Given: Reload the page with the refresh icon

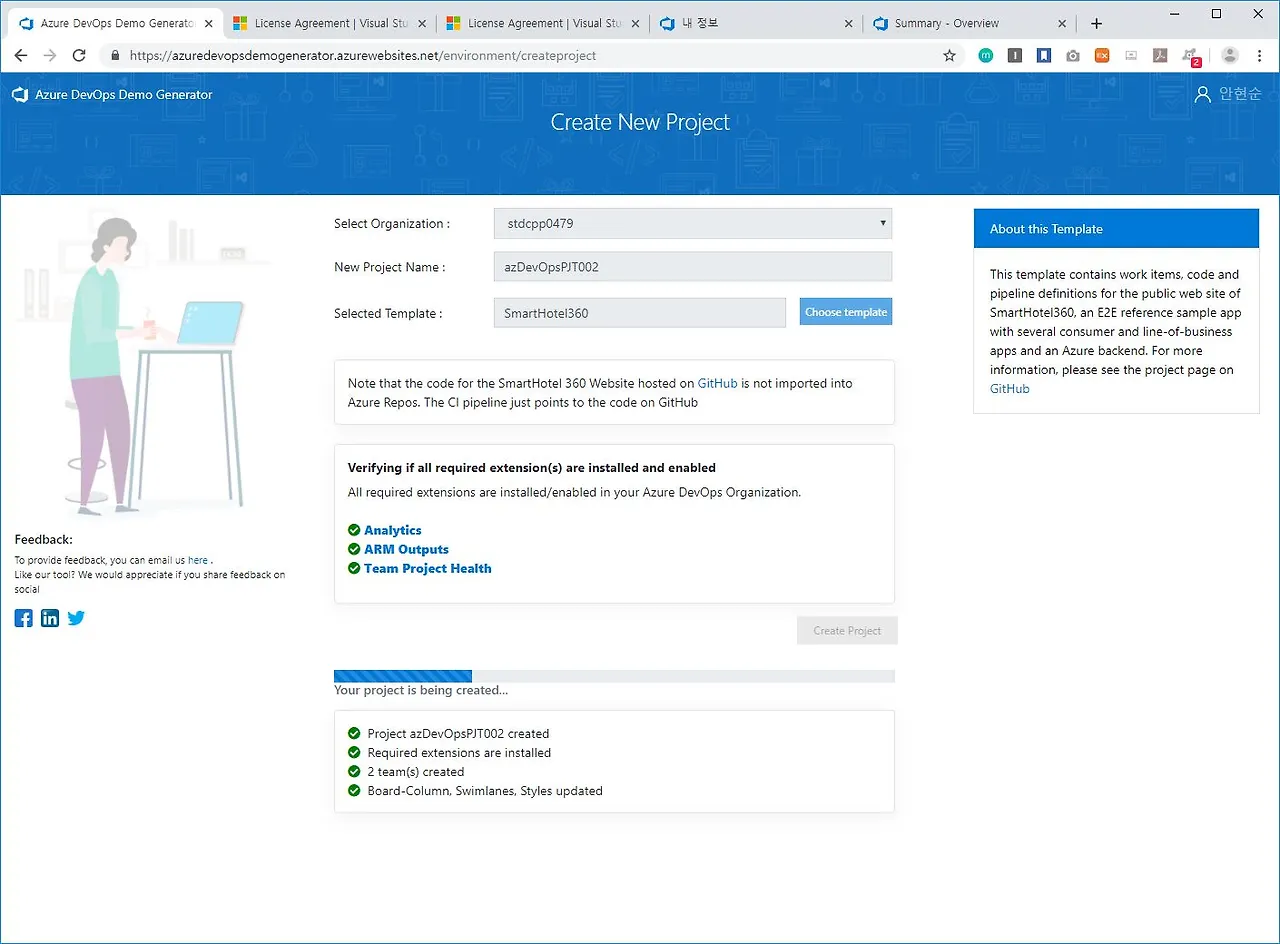Looking at the screenshot, I should [x=80, y=56].
